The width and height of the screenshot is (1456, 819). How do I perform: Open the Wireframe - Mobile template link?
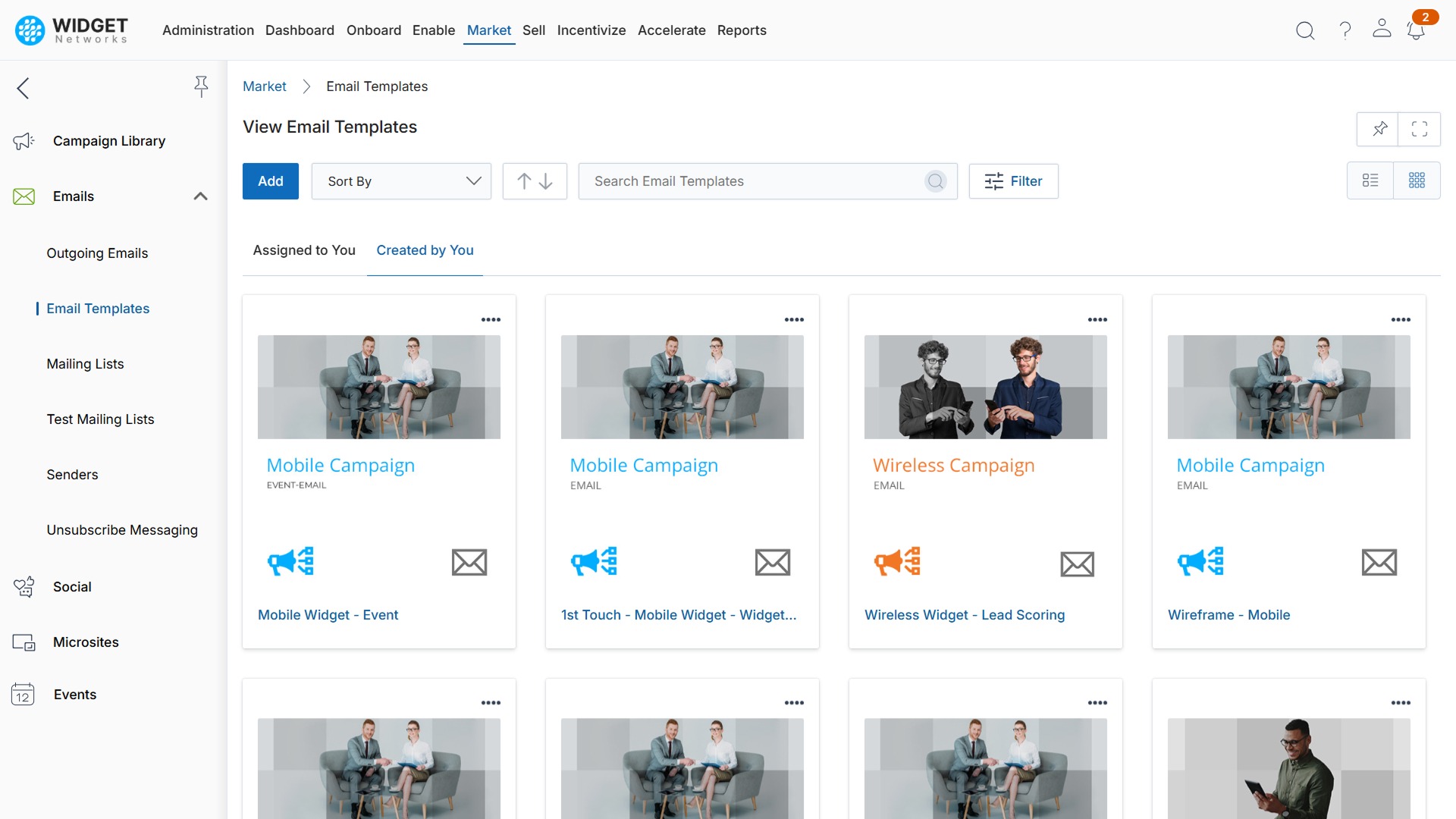click(x=1228, y=615)
